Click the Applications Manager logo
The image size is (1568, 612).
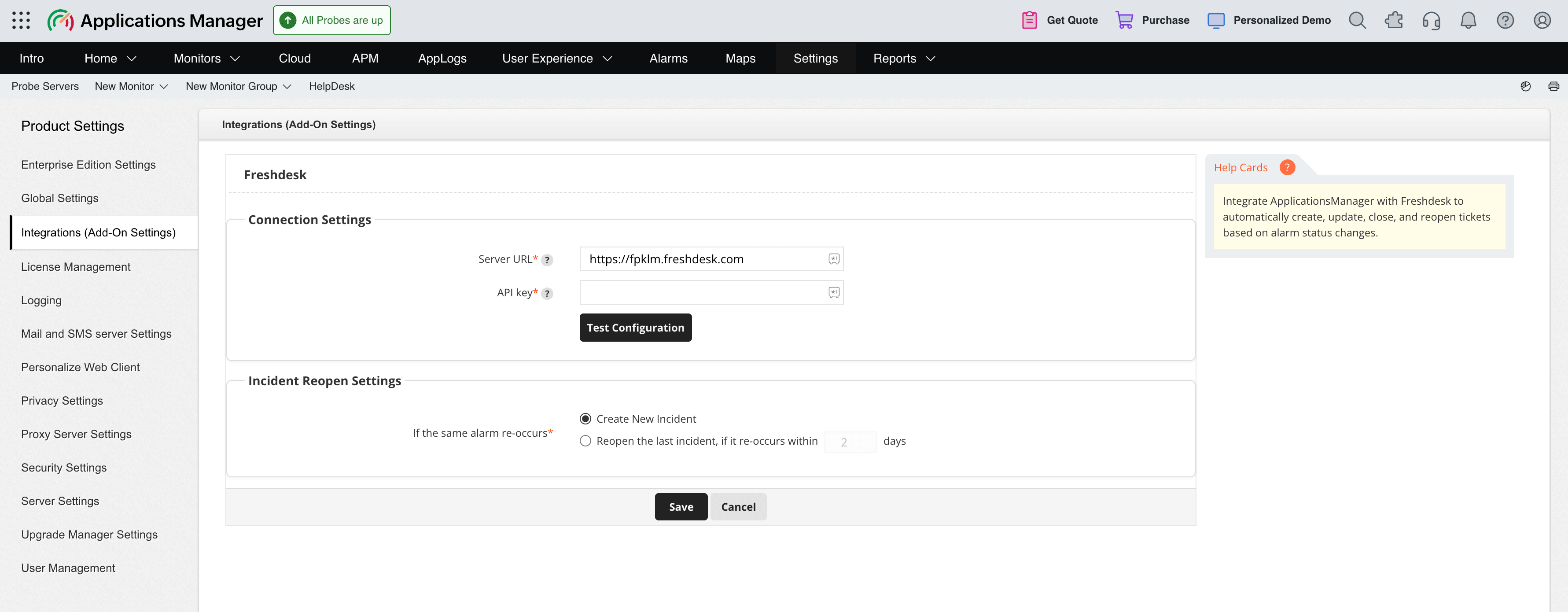[155, 21]
